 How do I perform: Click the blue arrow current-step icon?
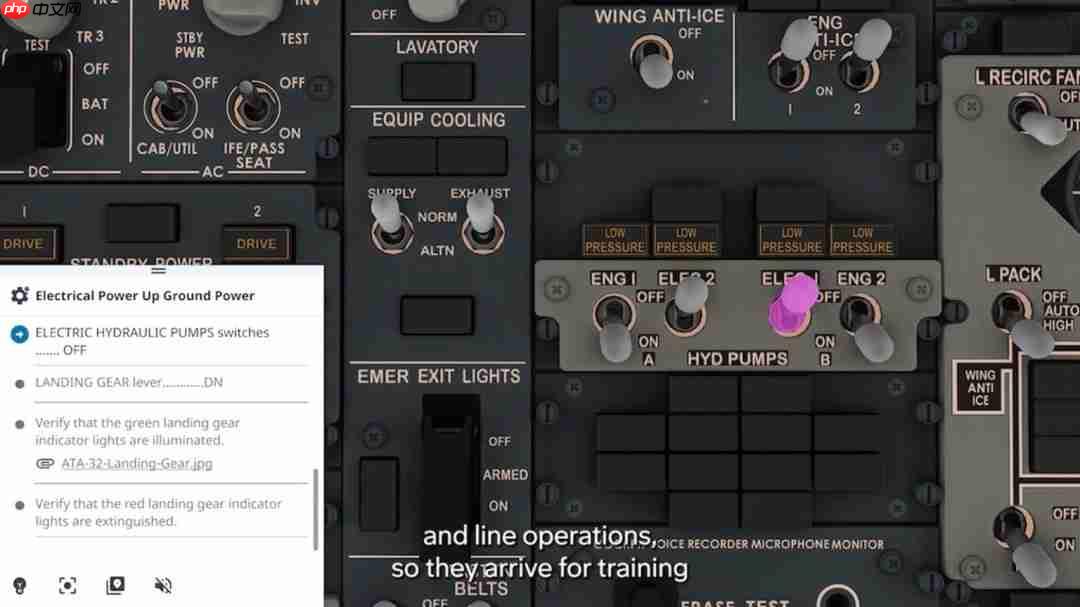click(x=19, y=334)
